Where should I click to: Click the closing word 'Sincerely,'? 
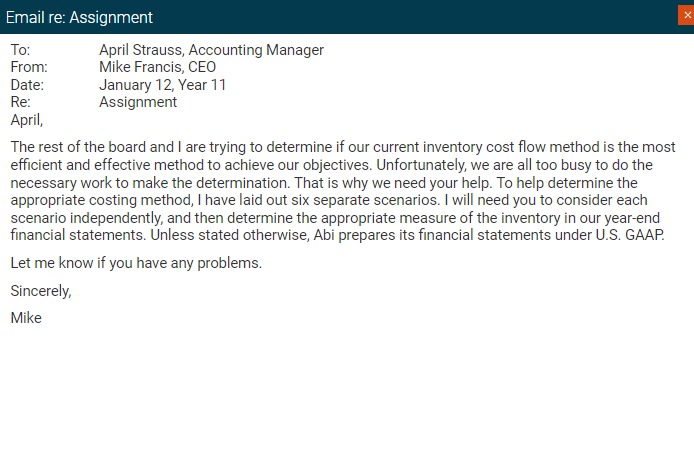(x=41, y=291)
